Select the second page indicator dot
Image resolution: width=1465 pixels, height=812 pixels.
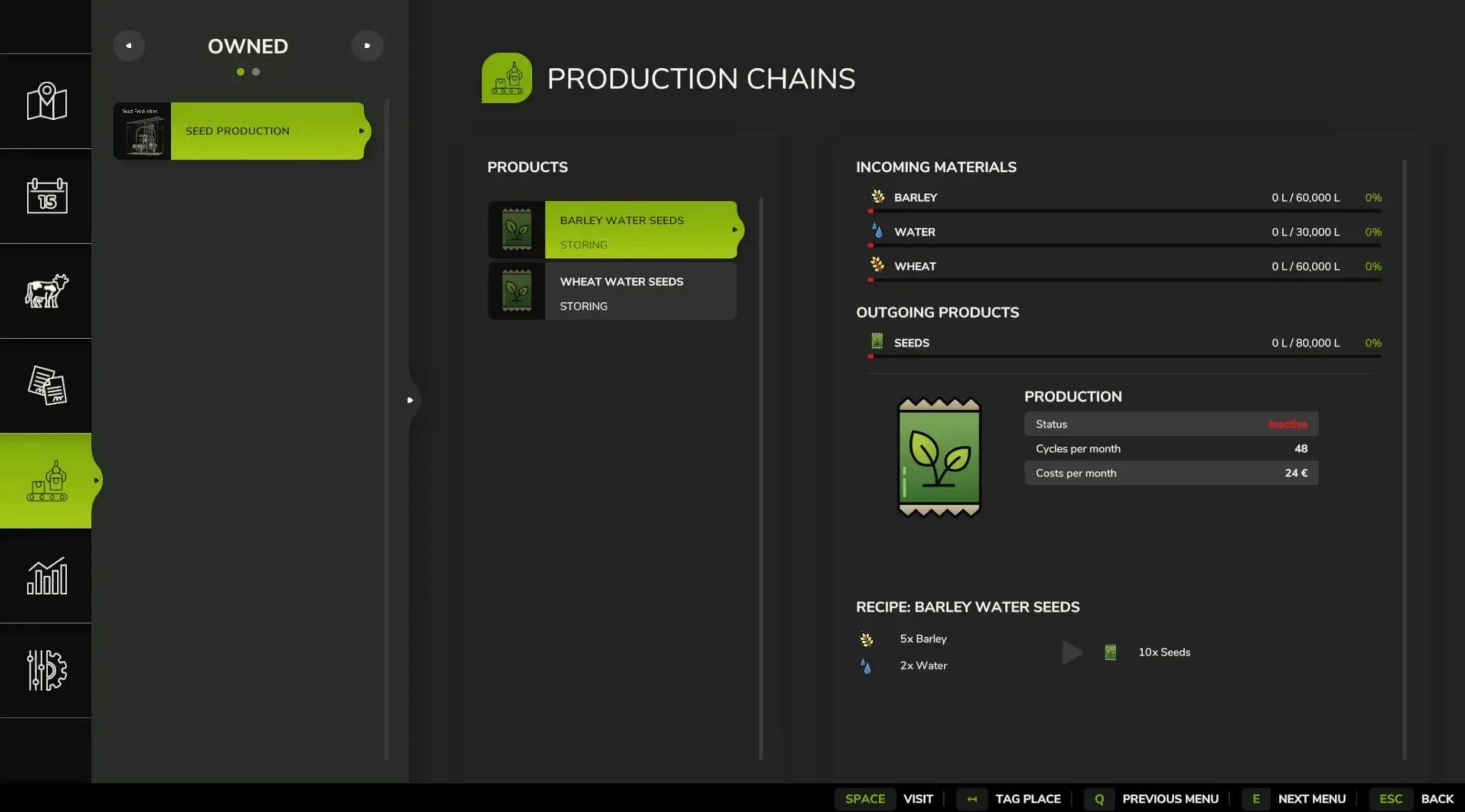(x=256, y=72)
